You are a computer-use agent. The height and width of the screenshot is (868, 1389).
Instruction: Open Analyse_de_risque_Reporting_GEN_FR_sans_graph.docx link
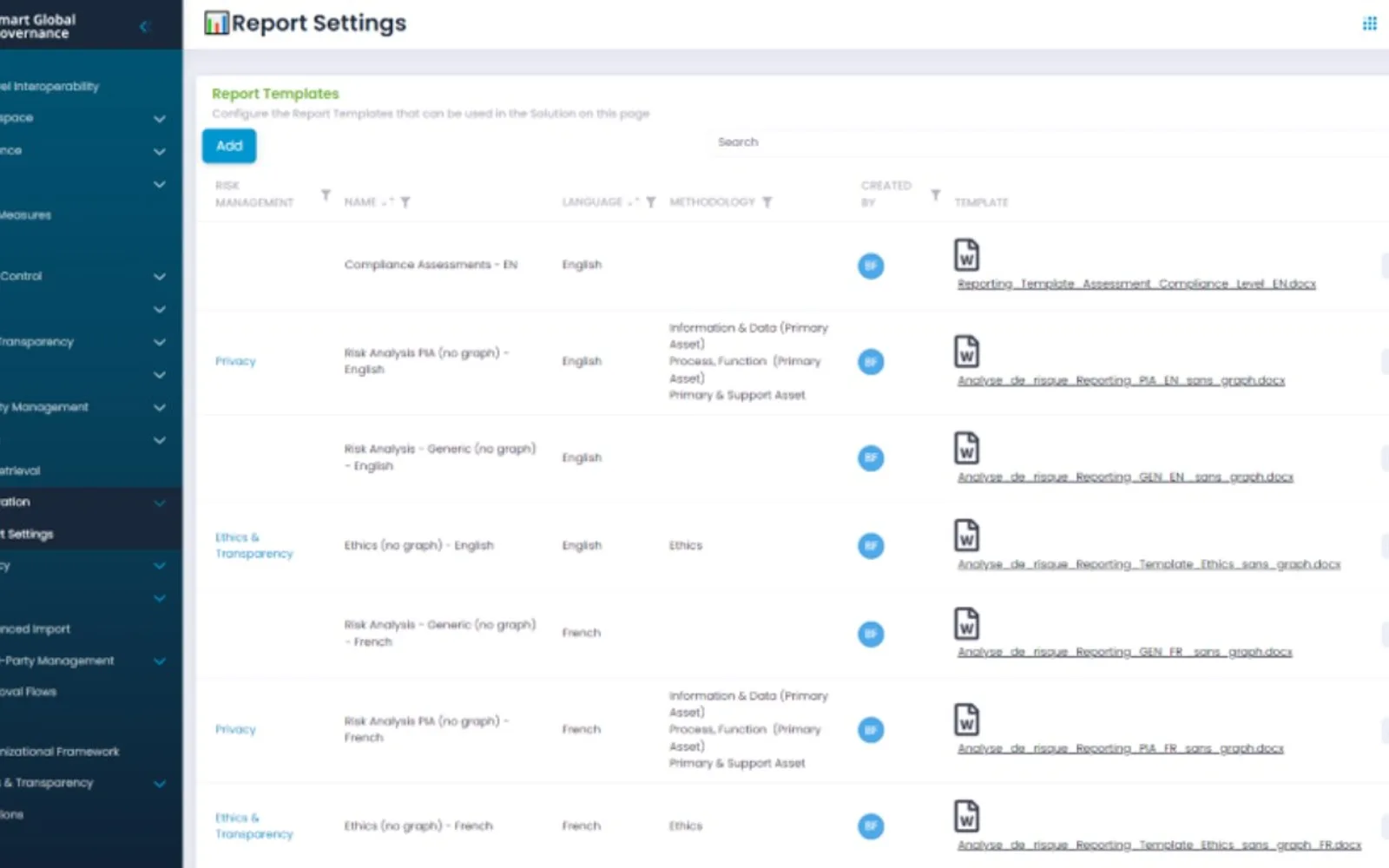tap(1124, 652)
